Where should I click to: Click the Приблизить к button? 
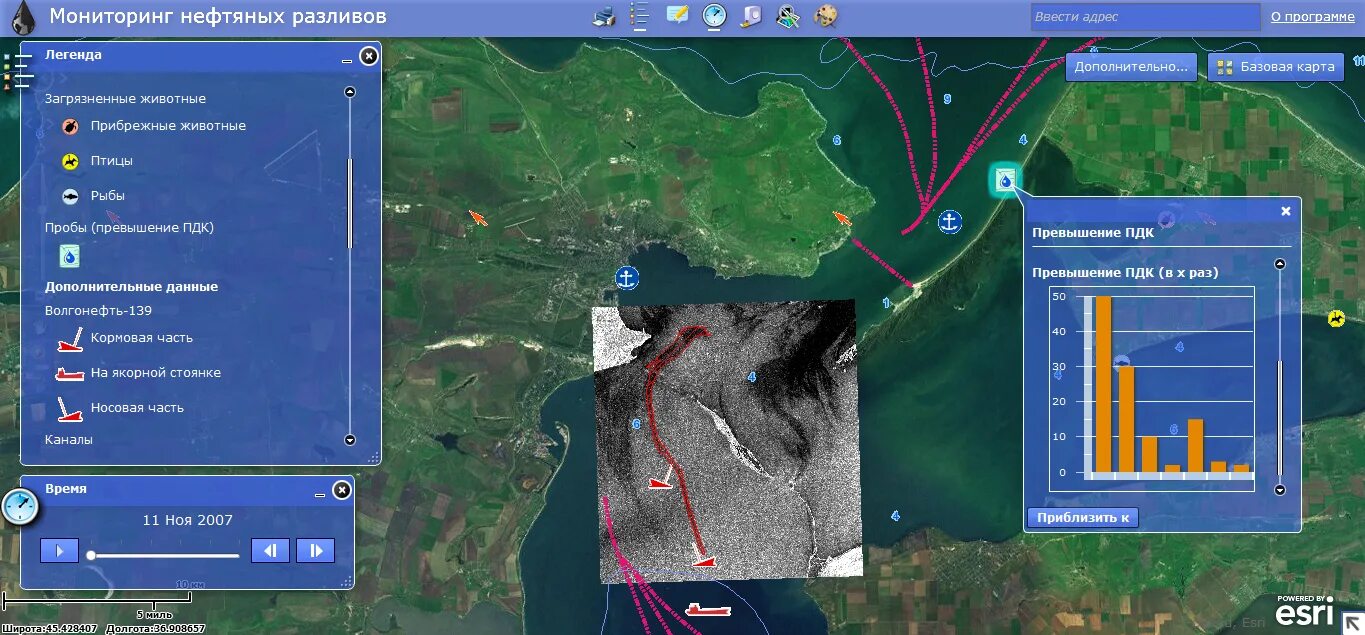coord(1083,517)
